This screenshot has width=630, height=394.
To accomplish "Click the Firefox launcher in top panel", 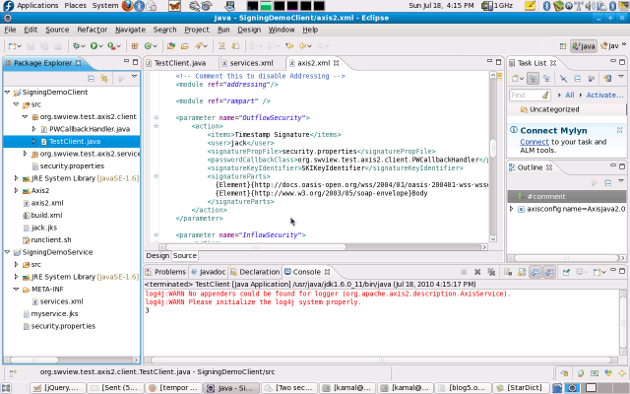I will coord(127,6).
